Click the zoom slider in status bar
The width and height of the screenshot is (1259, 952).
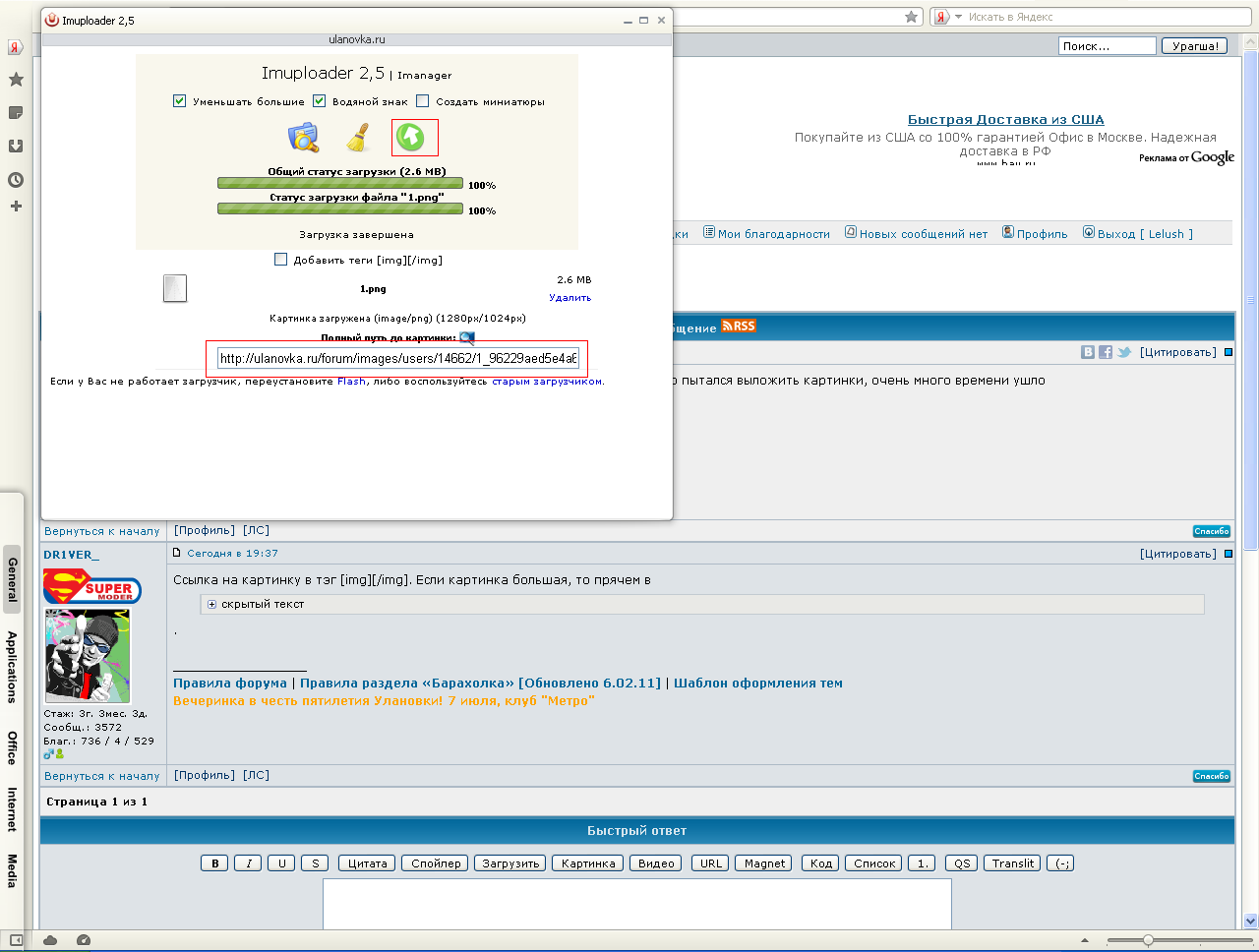[1148, 940]
